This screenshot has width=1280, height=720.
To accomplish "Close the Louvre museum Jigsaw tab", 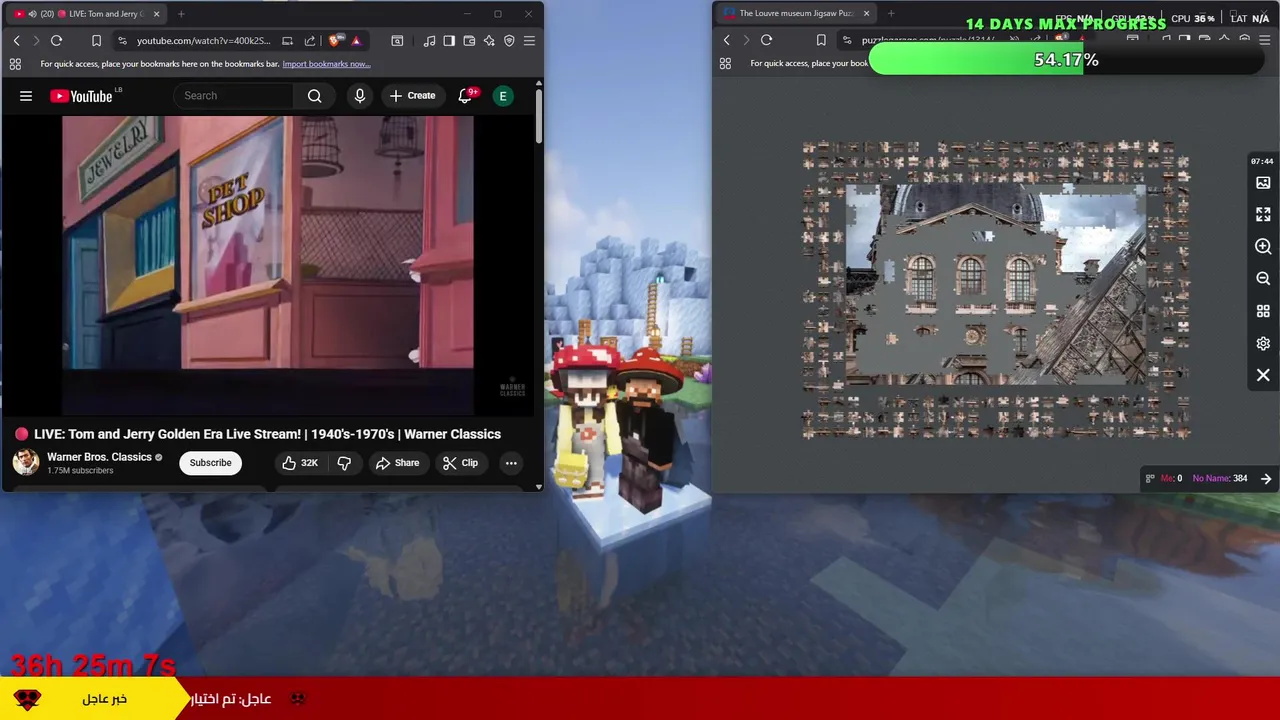I will tap(866, 14).
